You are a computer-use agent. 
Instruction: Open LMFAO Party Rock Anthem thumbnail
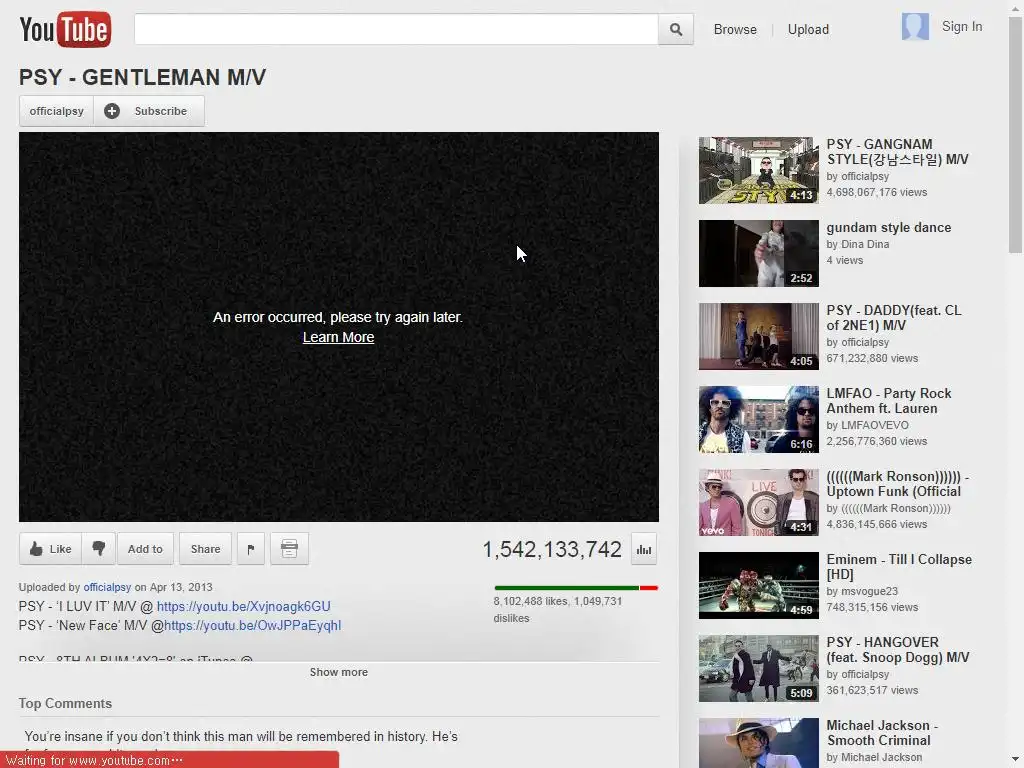pyautogui.click(x=758, y=419)
